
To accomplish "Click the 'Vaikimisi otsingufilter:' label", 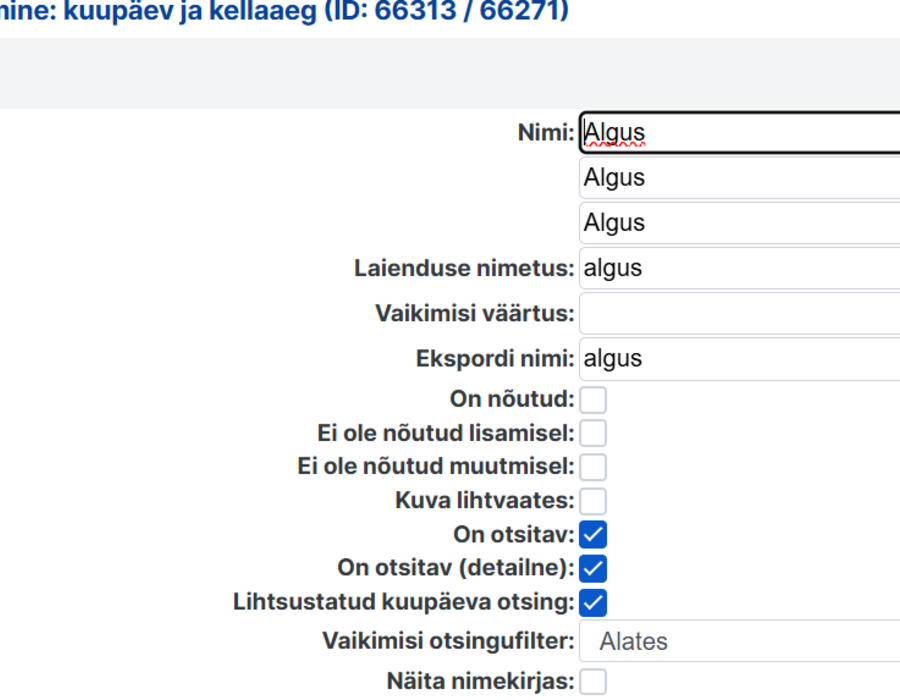I will 448,641.
